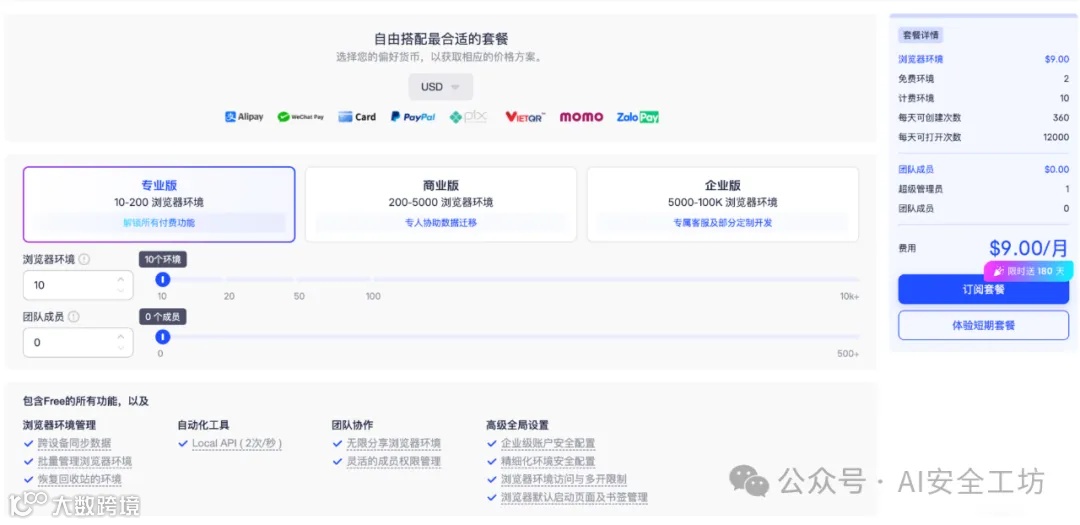Image resolution: width=1080 pixels, height=525 pixels.
Task: Click the 团队成员 number input field
Action: [78, 342]
